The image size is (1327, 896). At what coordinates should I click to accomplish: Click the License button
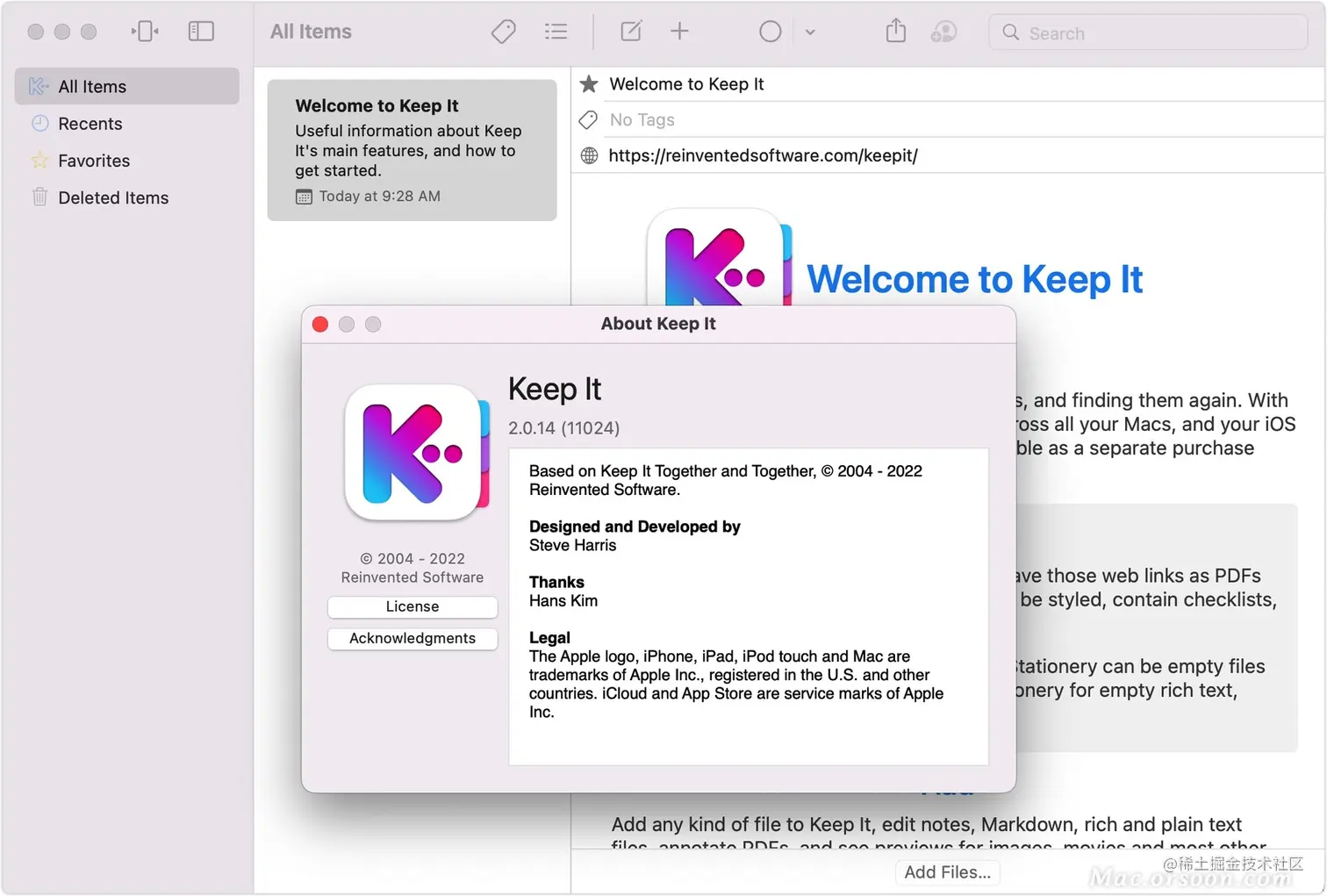coord(412,606)
